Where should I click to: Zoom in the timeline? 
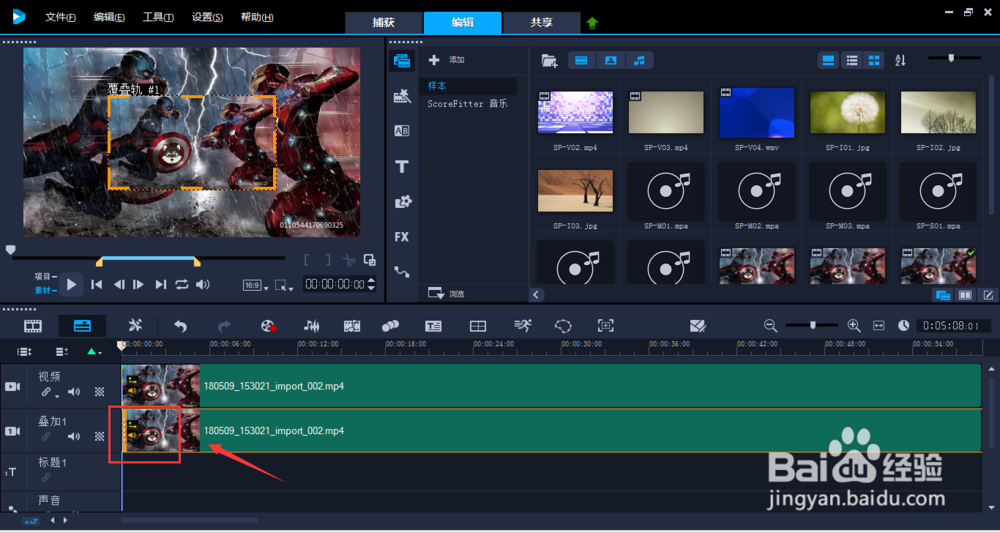tap(854, 325)
